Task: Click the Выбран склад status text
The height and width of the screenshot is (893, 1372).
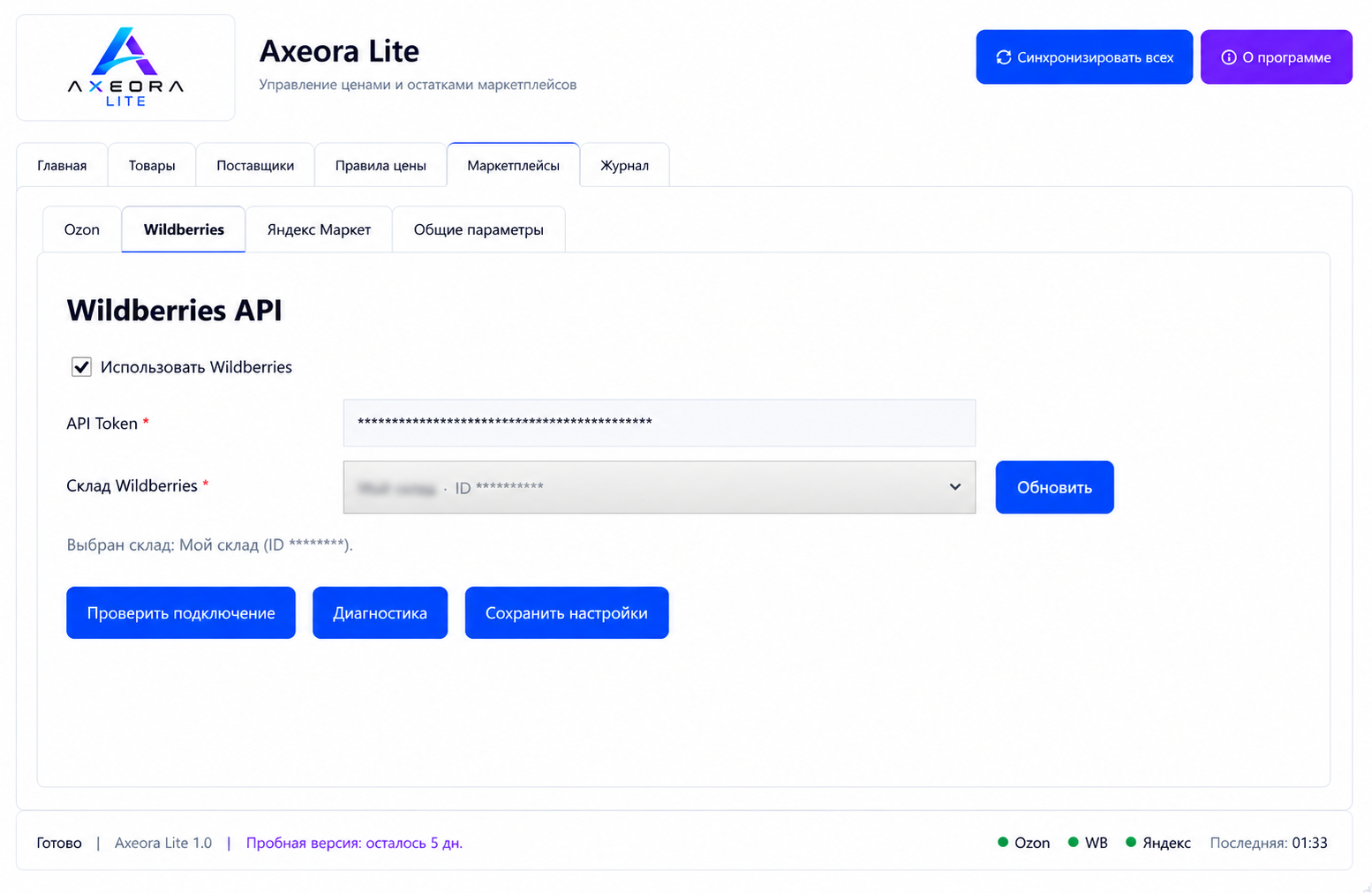Action: 210,544
